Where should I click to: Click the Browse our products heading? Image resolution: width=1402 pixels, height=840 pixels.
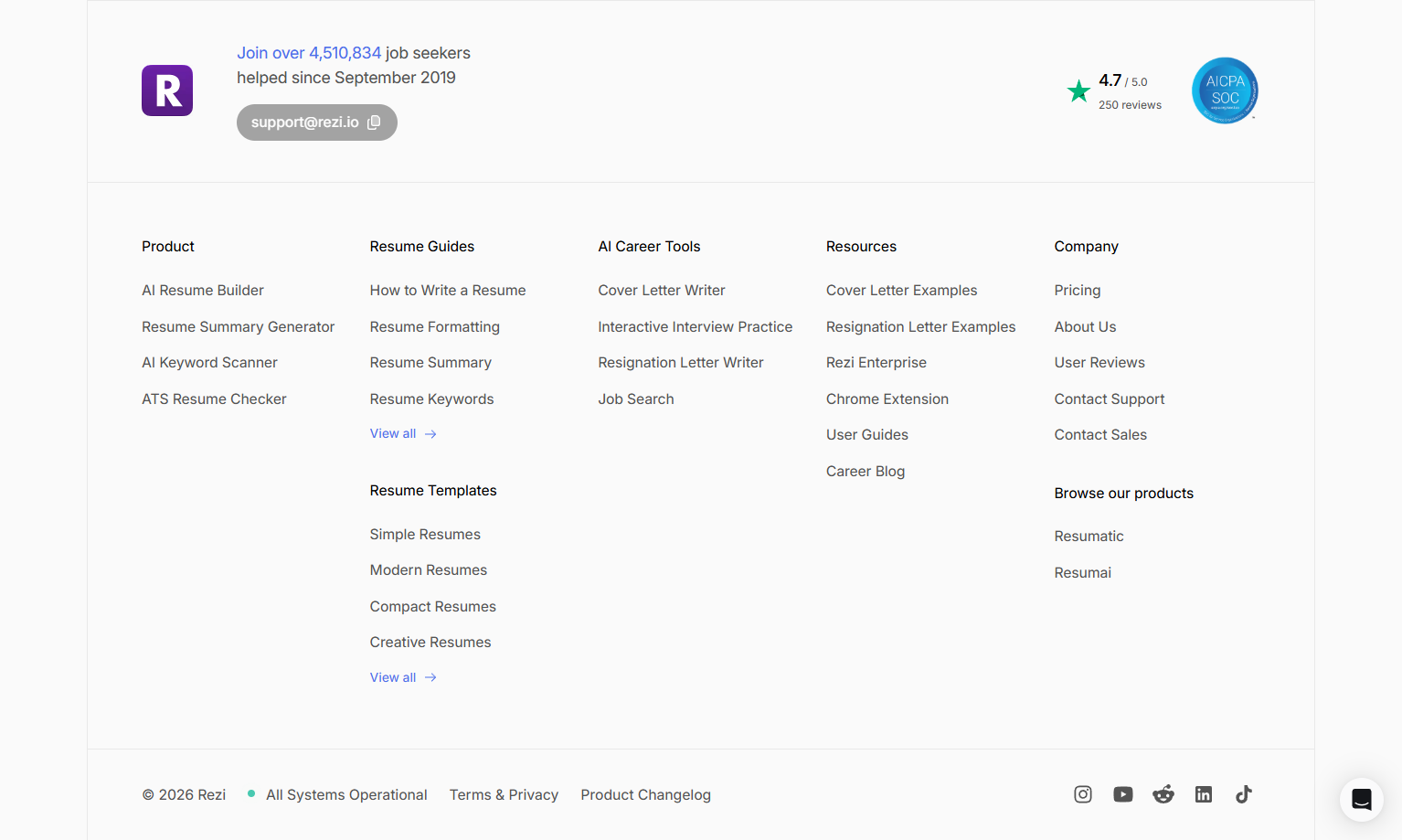(1124, 493)
